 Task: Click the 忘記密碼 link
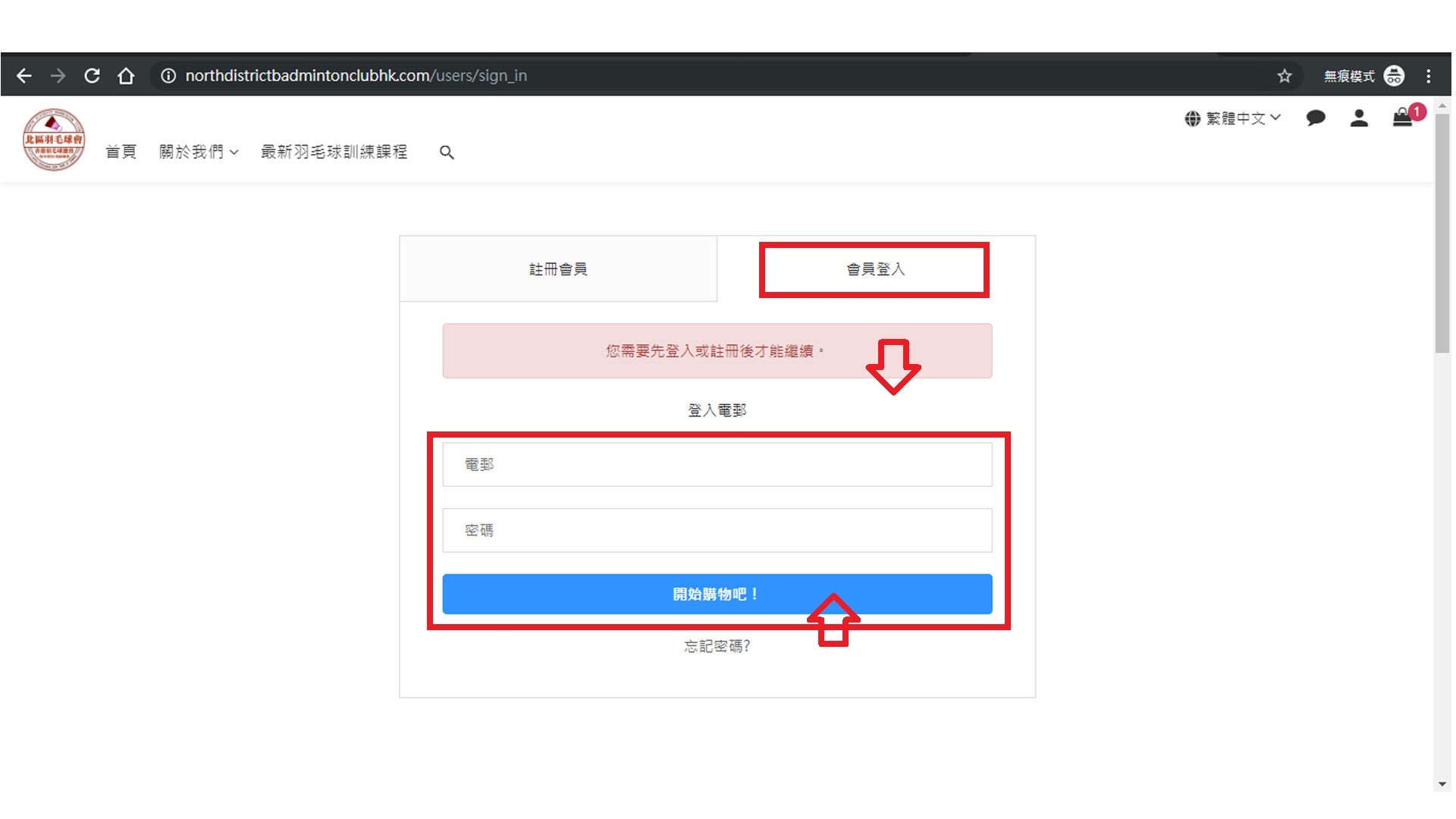[x=717, y=646]
